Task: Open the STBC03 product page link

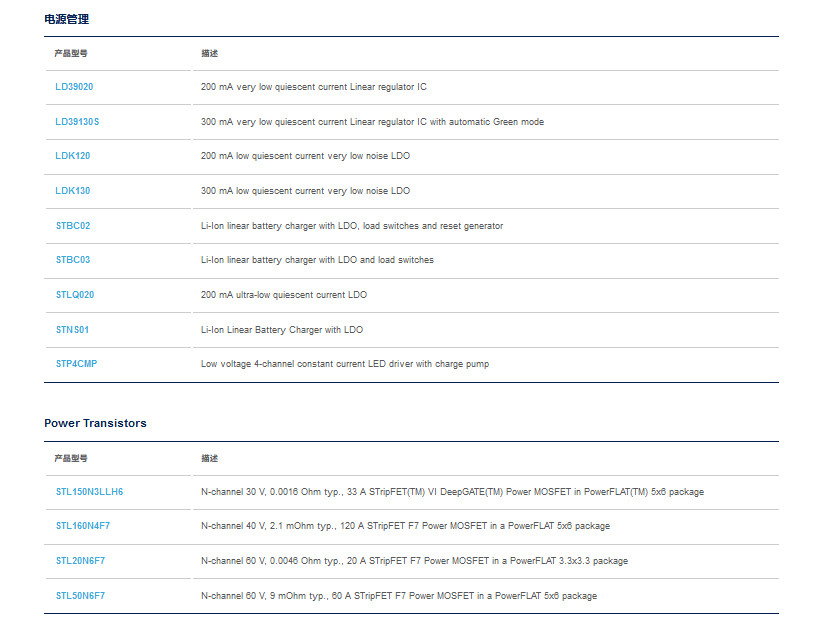Action: tap(73, 260)
